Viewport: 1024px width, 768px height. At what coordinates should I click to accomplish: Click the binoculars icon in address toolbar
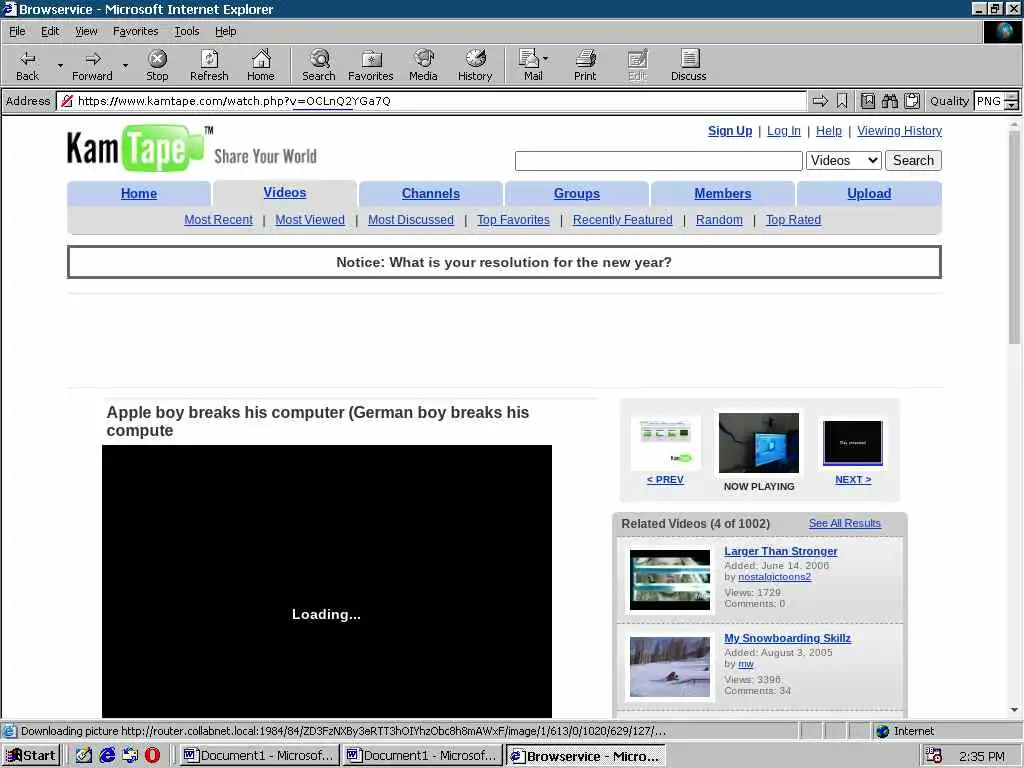(x=889, y=101)
